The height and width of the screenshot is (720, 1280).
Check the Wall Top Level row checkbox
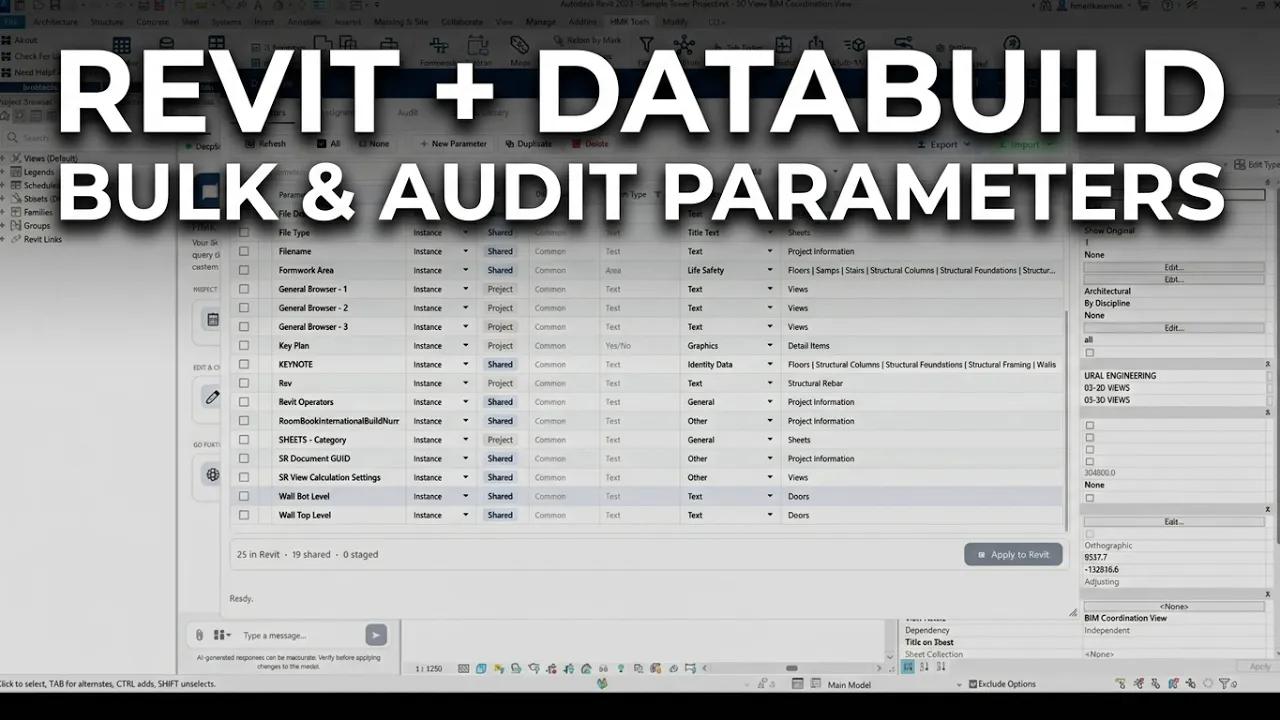click(244, 515)
